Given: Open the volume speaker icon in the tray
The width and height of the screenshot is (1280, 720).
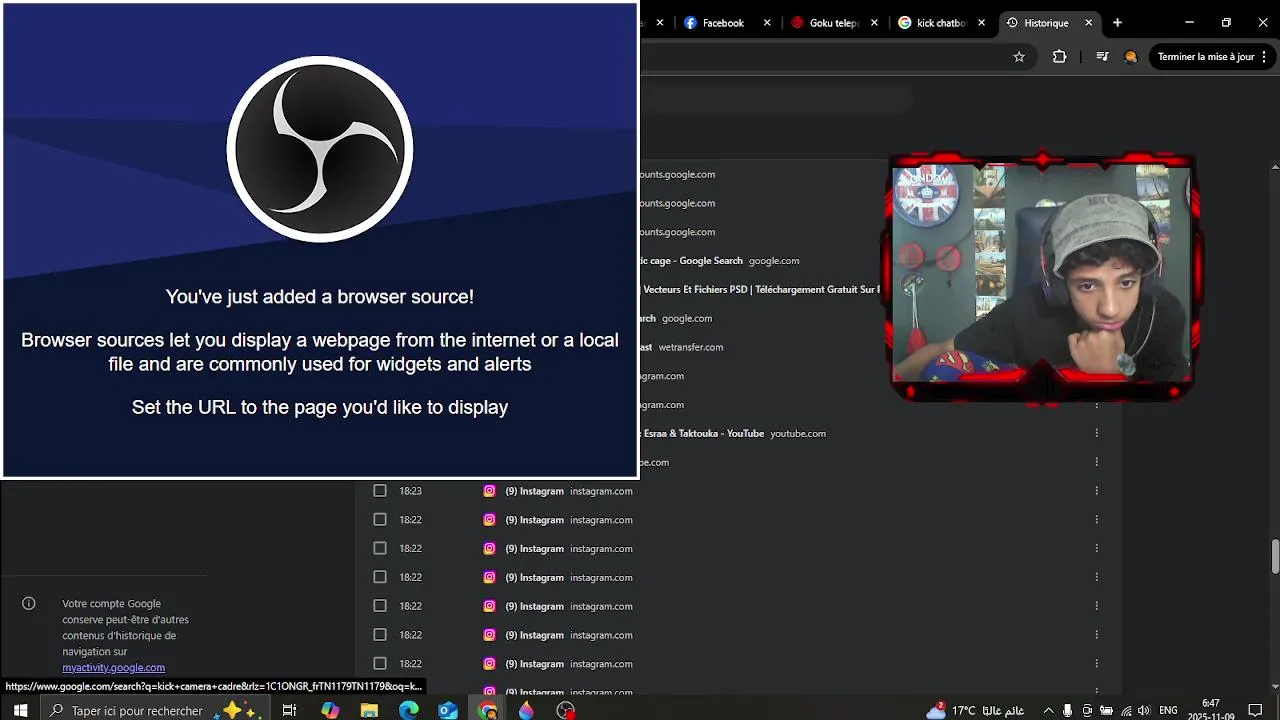Looking at the screenshot, I should point(1144,711).
